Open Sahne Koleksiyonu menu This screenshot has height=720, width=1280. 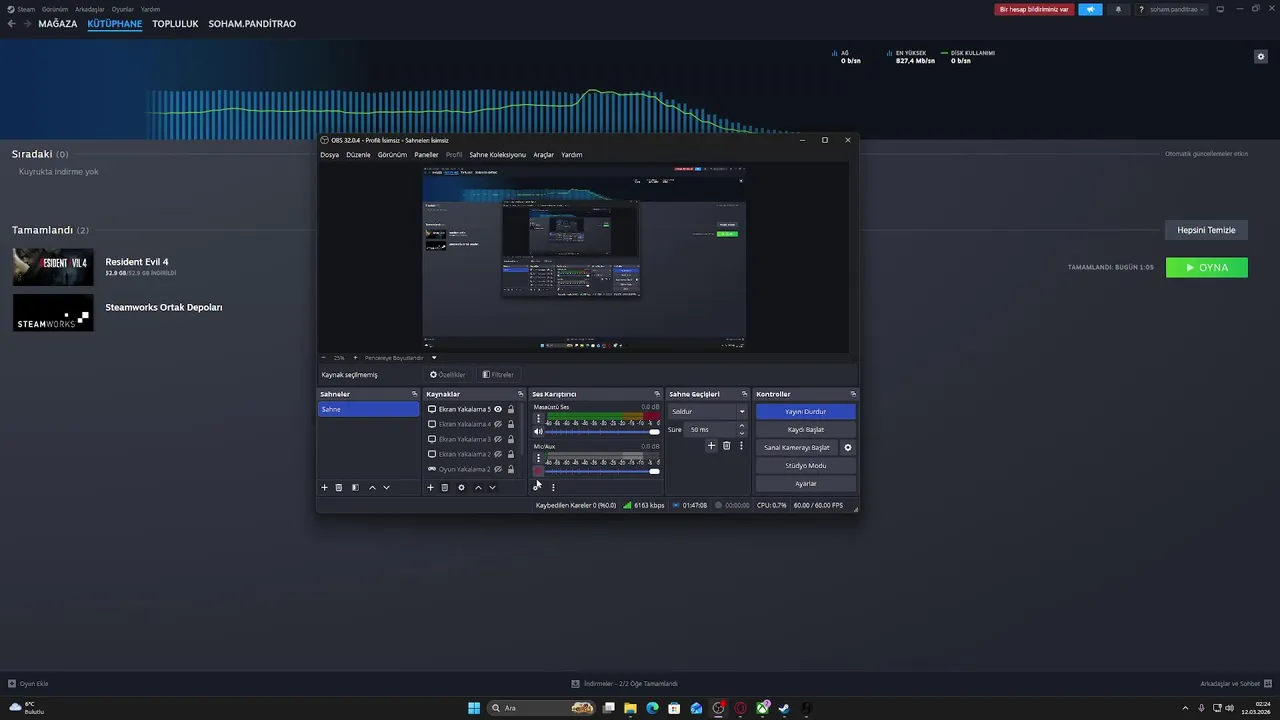point(497,155)
